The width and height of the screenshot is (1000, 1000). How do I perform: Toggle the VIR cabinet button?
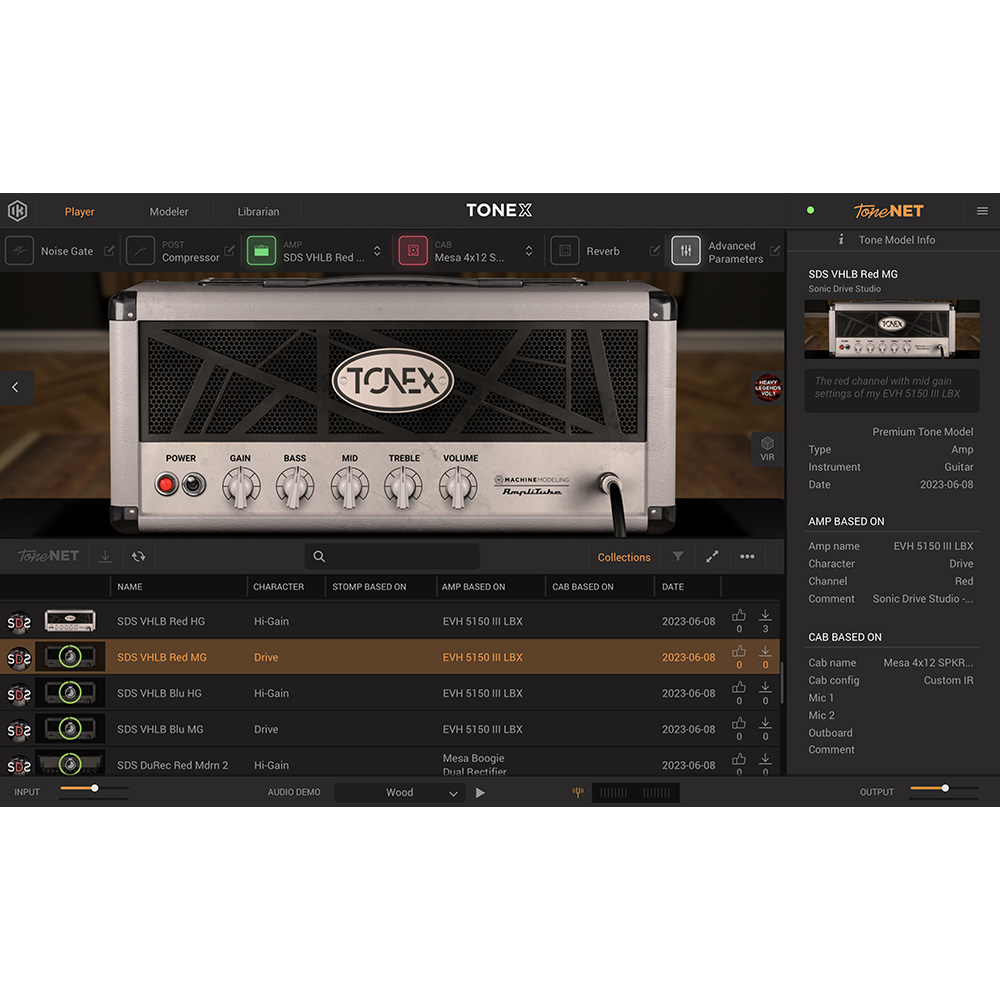(767, 449)
